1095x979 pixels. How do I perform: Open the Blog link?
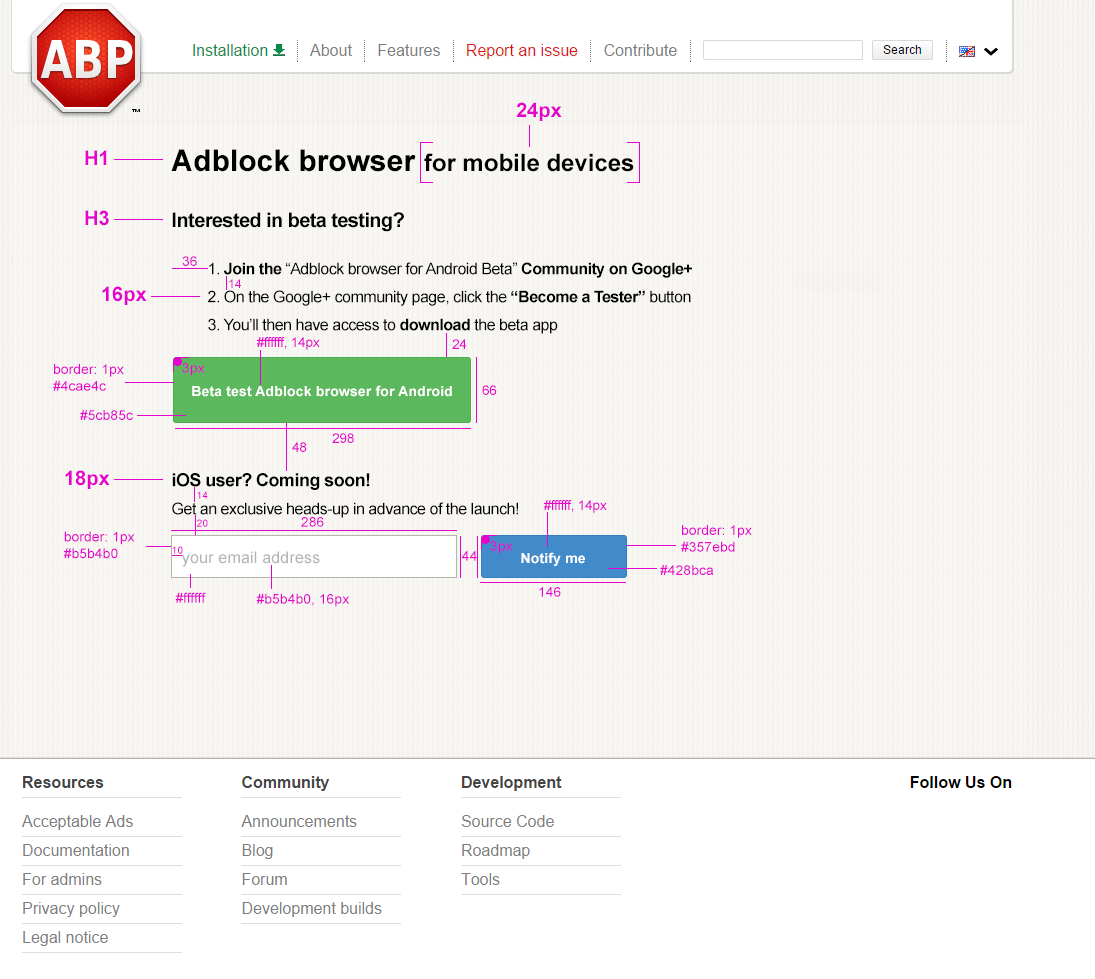pos(257,851)
